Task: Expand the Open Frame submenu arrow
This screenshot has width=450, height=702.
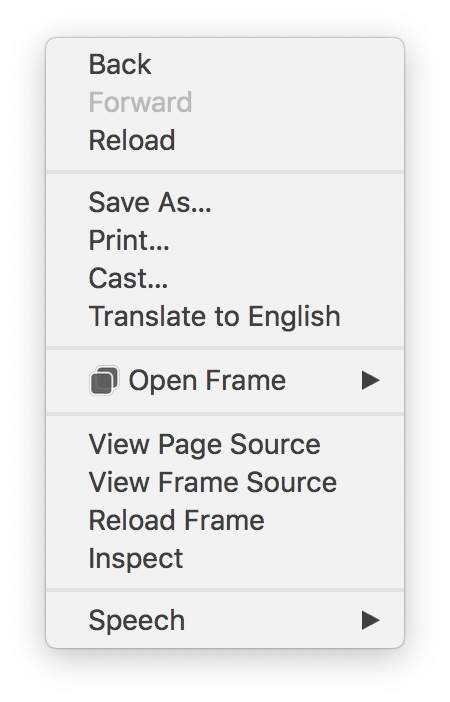Action: tap(370, 381)
